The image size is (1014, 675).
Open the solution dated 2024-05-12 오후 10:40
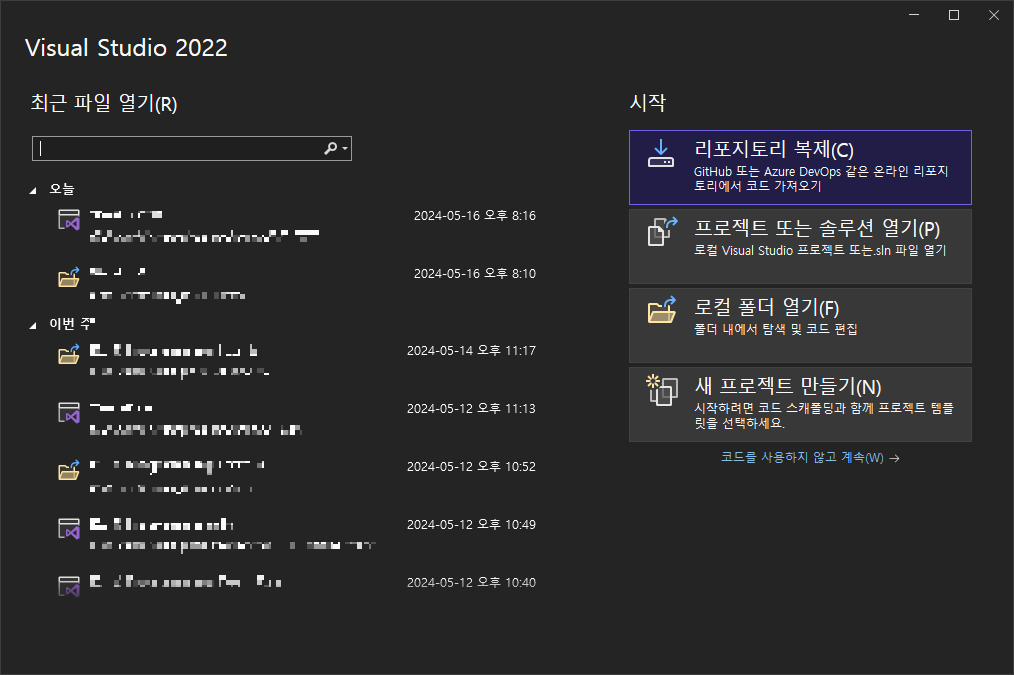(297, 587)
